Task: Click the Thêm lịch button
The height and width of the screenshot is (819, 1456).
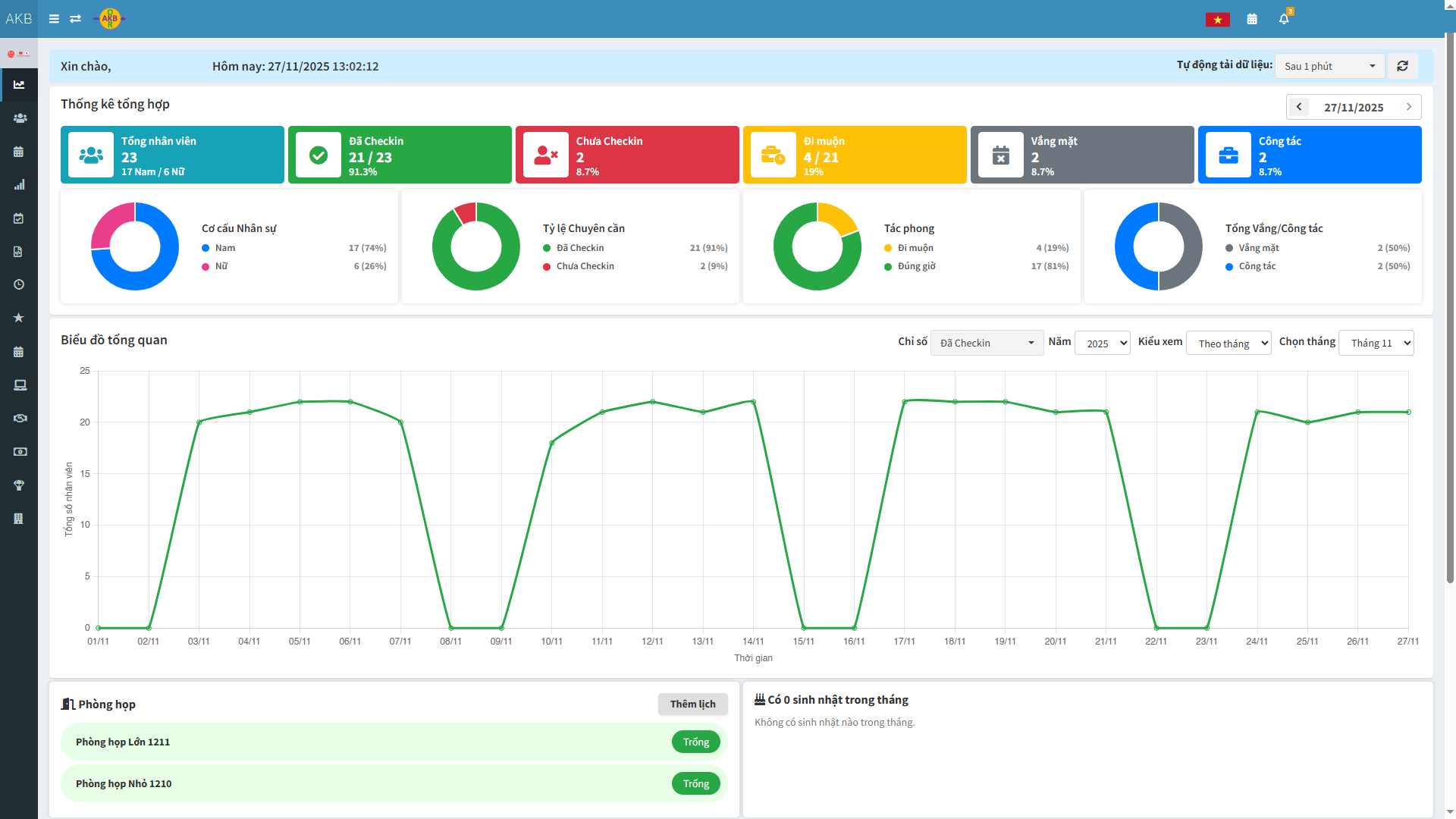Action: point(692,704)
